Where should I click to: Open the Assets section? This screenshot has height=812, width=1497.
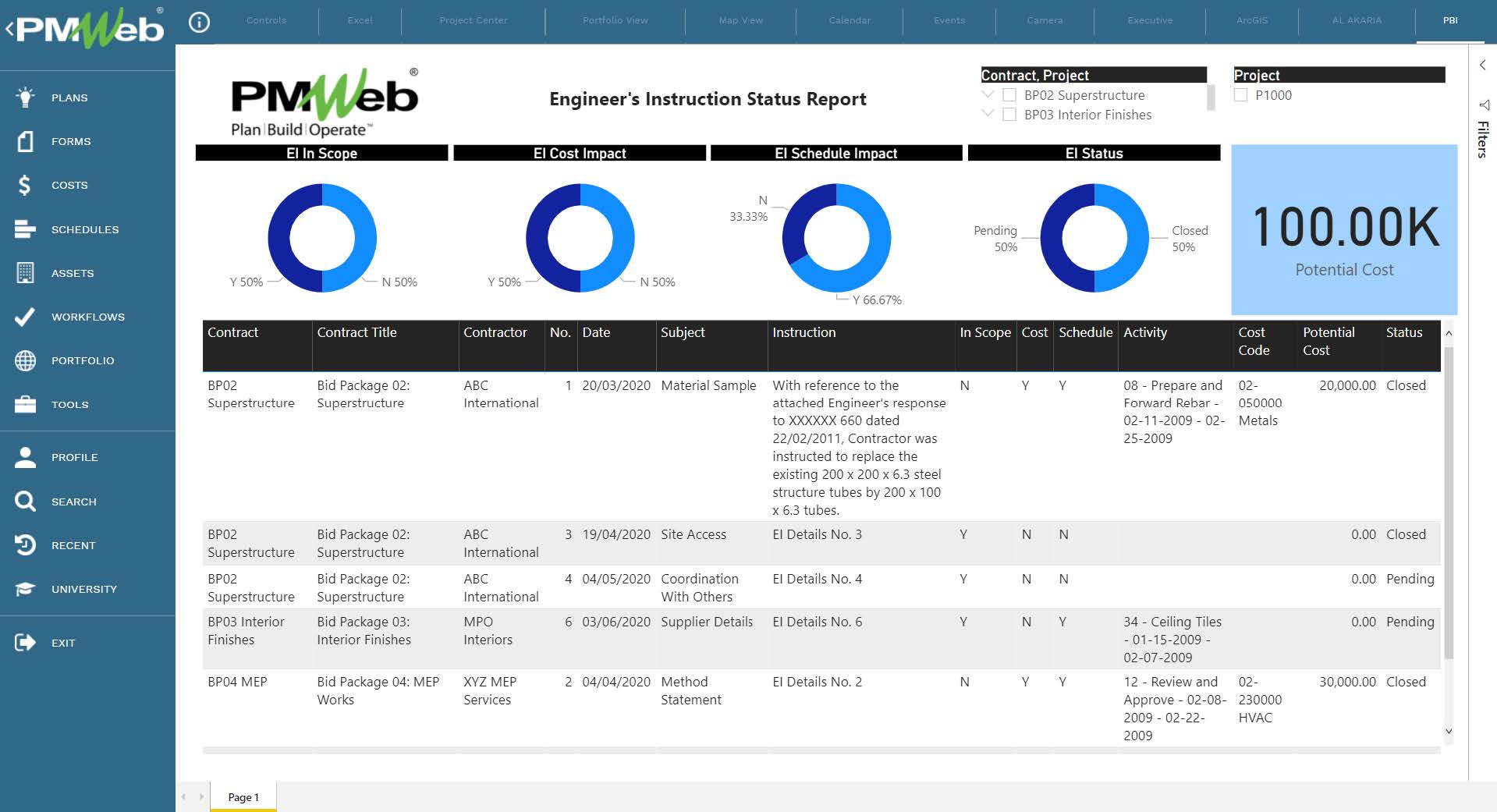[24, 272]
